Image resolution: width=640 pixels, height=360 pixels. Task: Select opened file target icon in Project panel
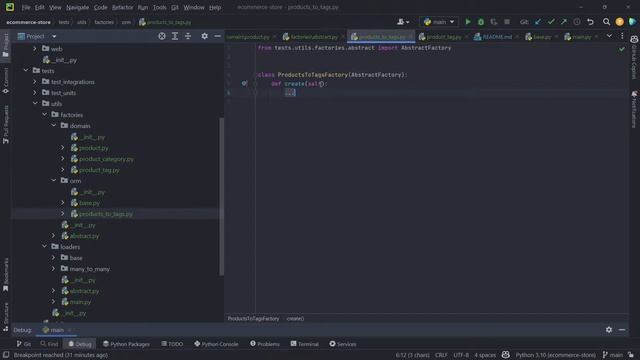click(x=162, y=36)
